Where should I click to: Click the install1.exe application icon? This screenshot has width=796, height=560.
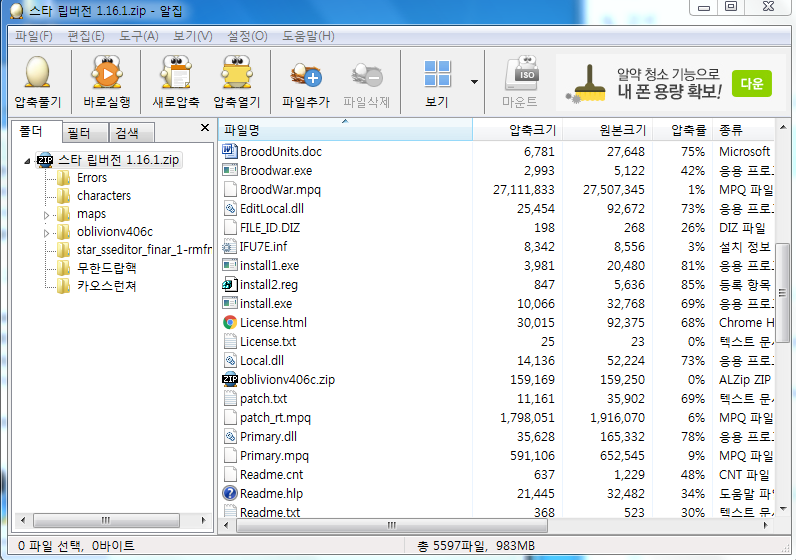pos(230,265)
